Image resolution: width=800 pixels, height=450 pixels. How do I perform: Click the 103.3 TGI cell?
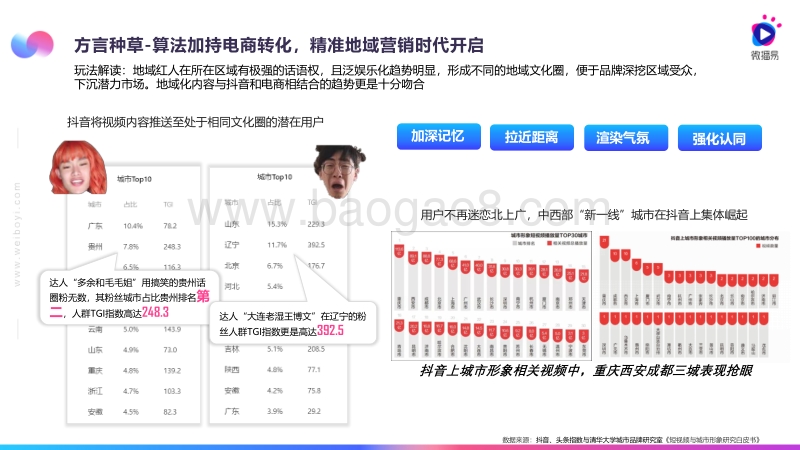(172, 391)
